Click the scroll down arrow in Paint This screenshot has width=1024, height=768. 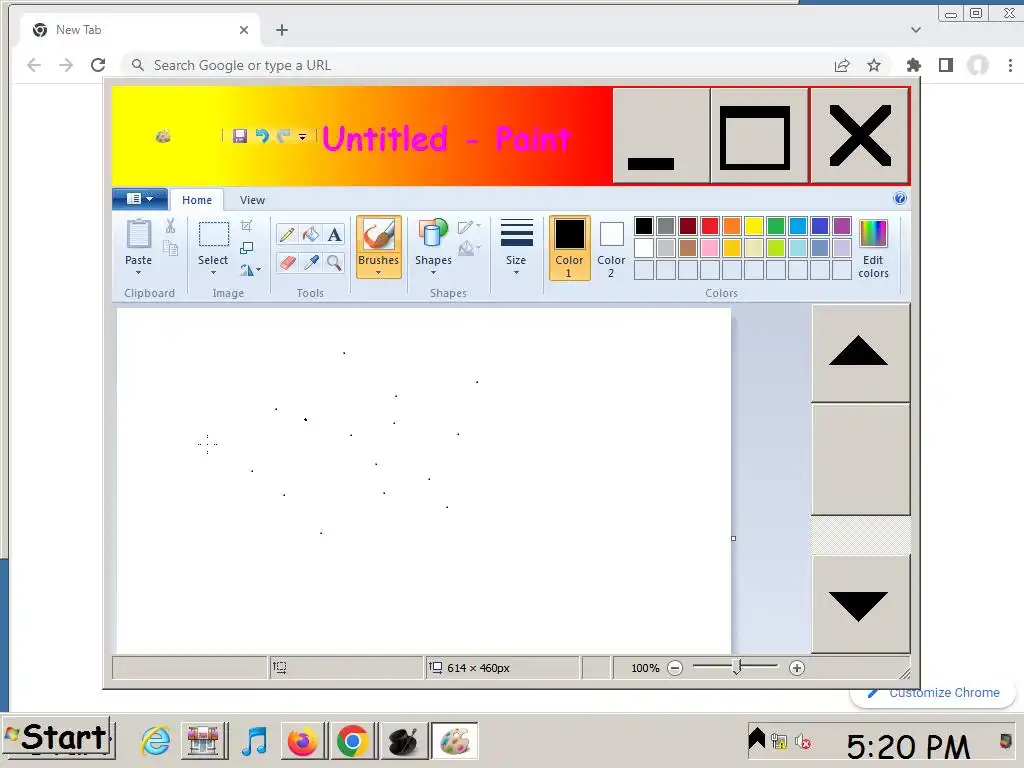tap(860, 605)
